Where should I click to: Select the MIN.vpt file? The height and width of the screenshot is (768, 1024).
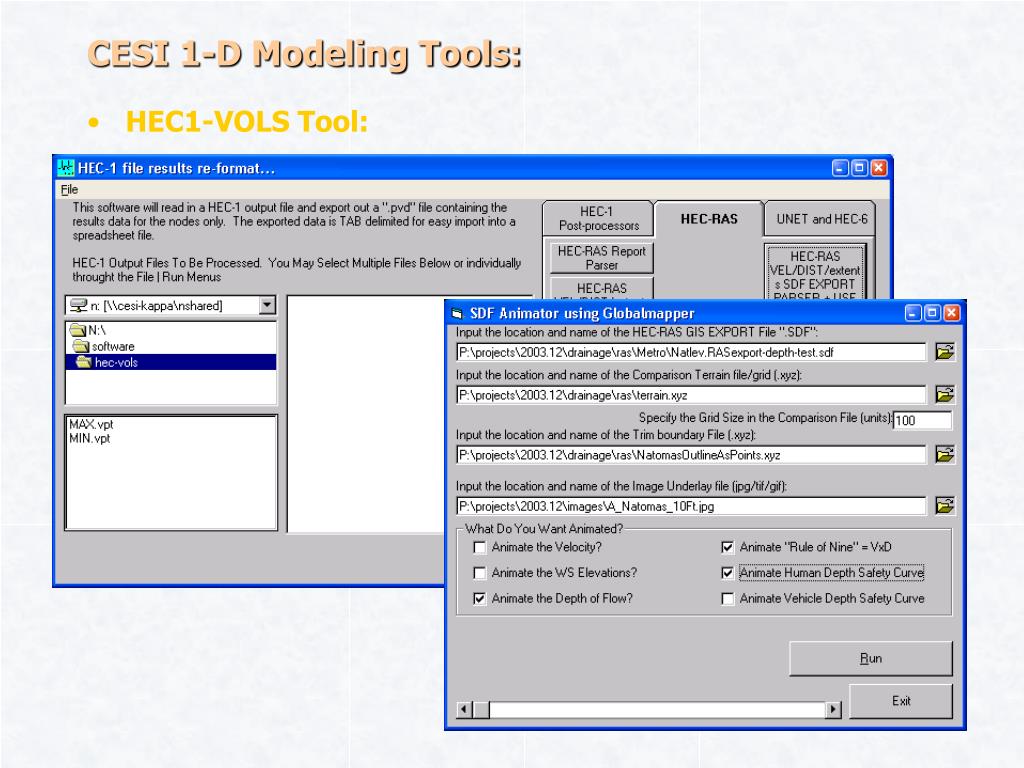click(89, 438)
